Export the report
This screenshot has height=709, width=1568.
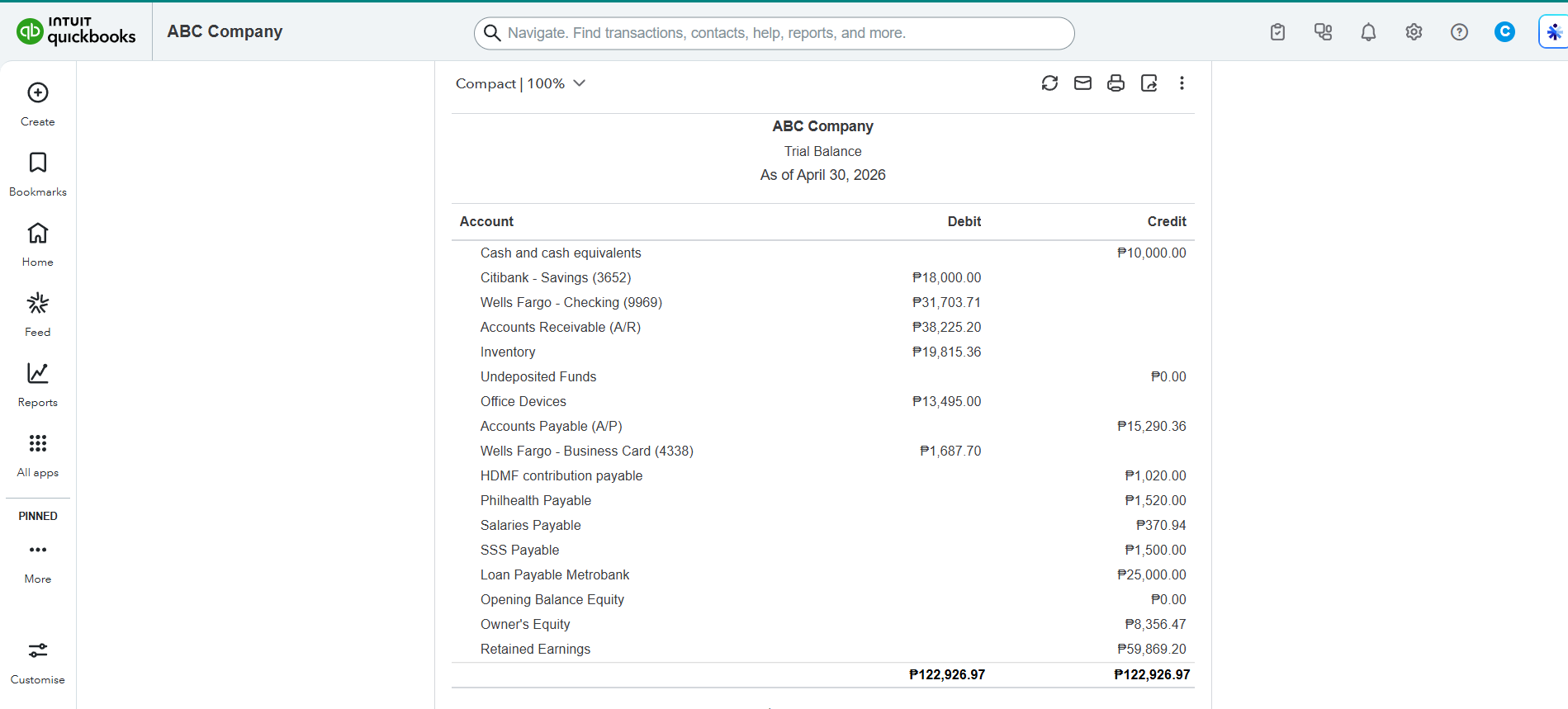[1149, 83]
